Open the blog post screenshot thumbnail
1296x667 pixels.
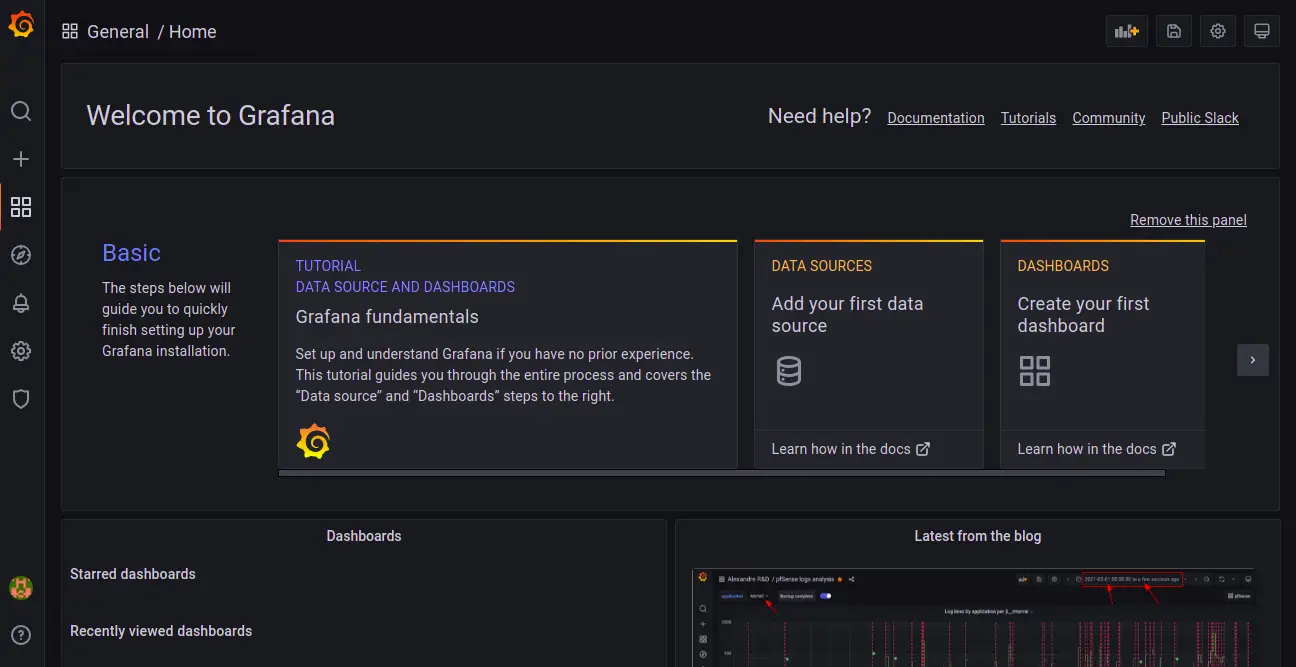point(975,617)
